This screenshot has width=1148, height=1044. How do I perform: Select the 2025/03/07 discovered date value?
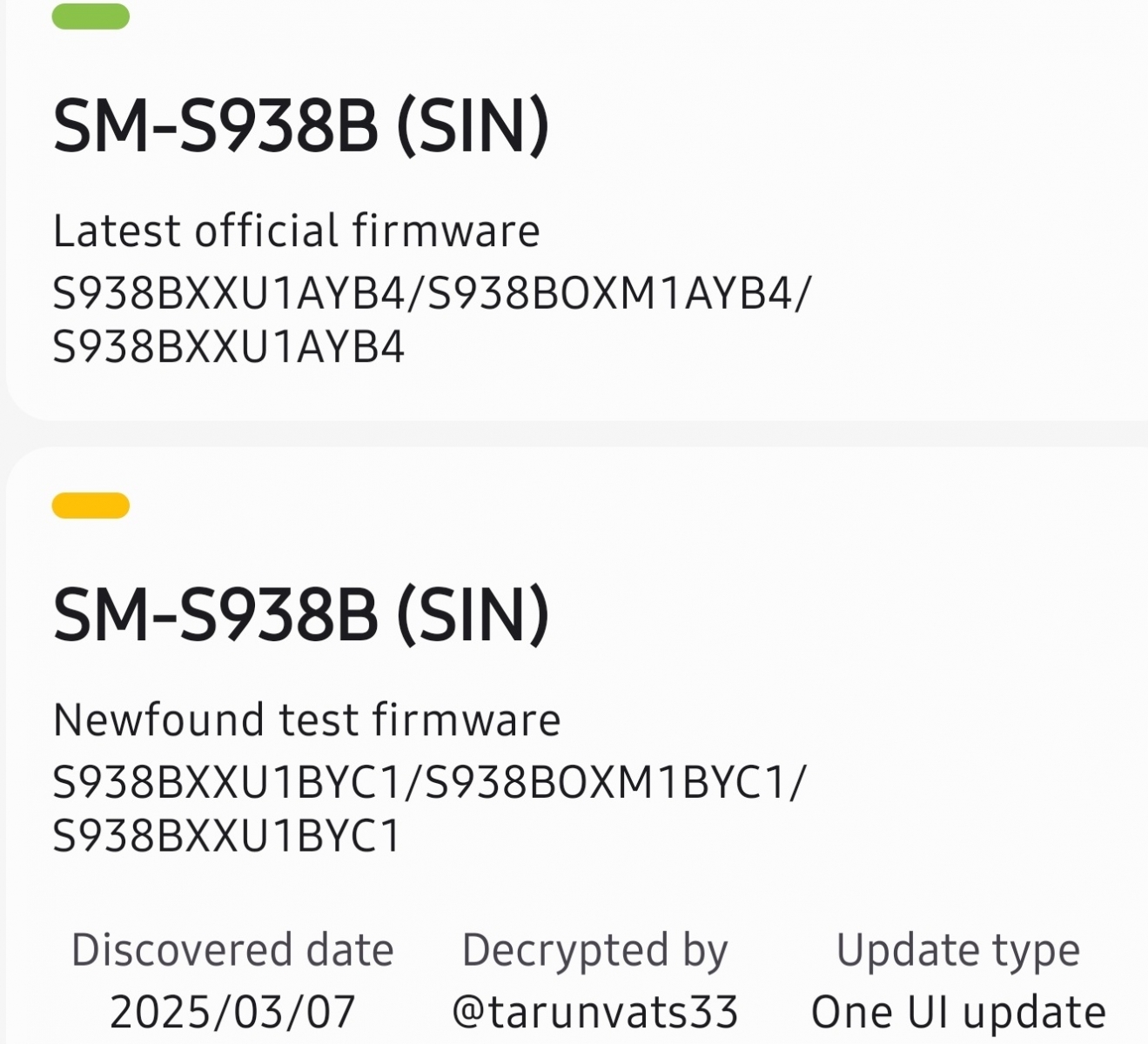[232, 1013]
